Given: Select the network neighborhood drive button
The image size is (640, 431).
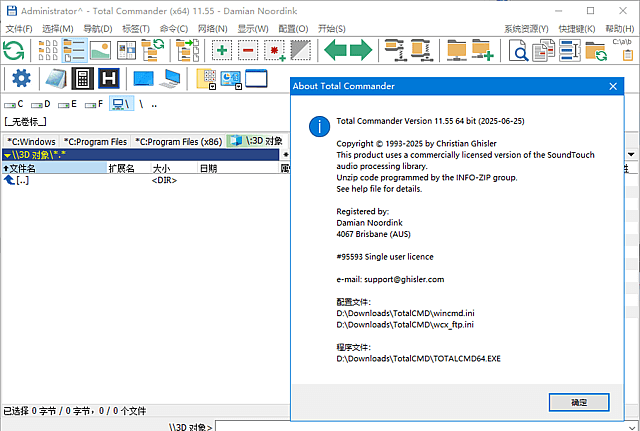Looking at the screenshot, I should click(x=121, y=104).
